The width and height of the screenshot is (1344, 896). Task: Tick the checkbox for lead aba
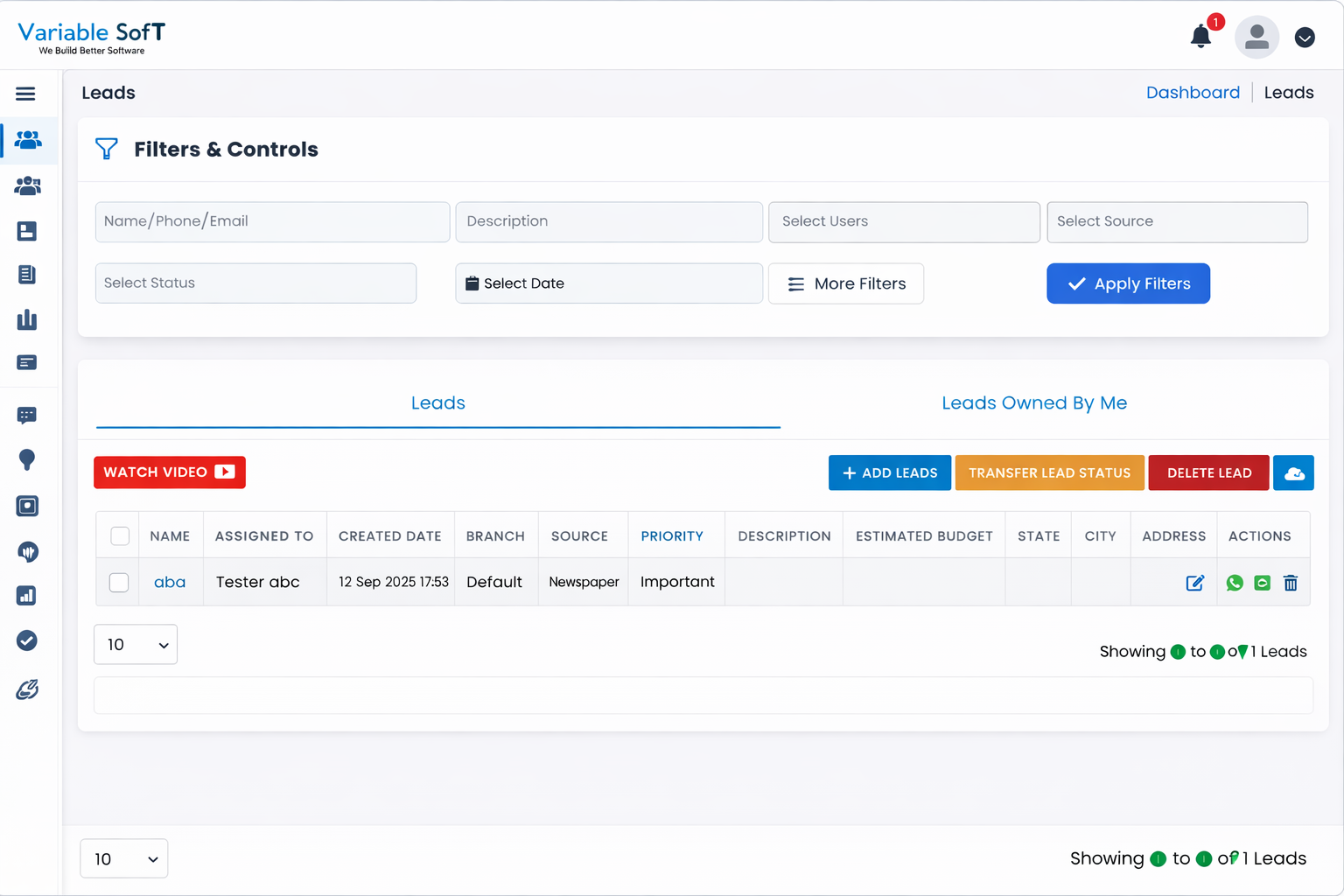pyautogui.click(x=119, y=583)
